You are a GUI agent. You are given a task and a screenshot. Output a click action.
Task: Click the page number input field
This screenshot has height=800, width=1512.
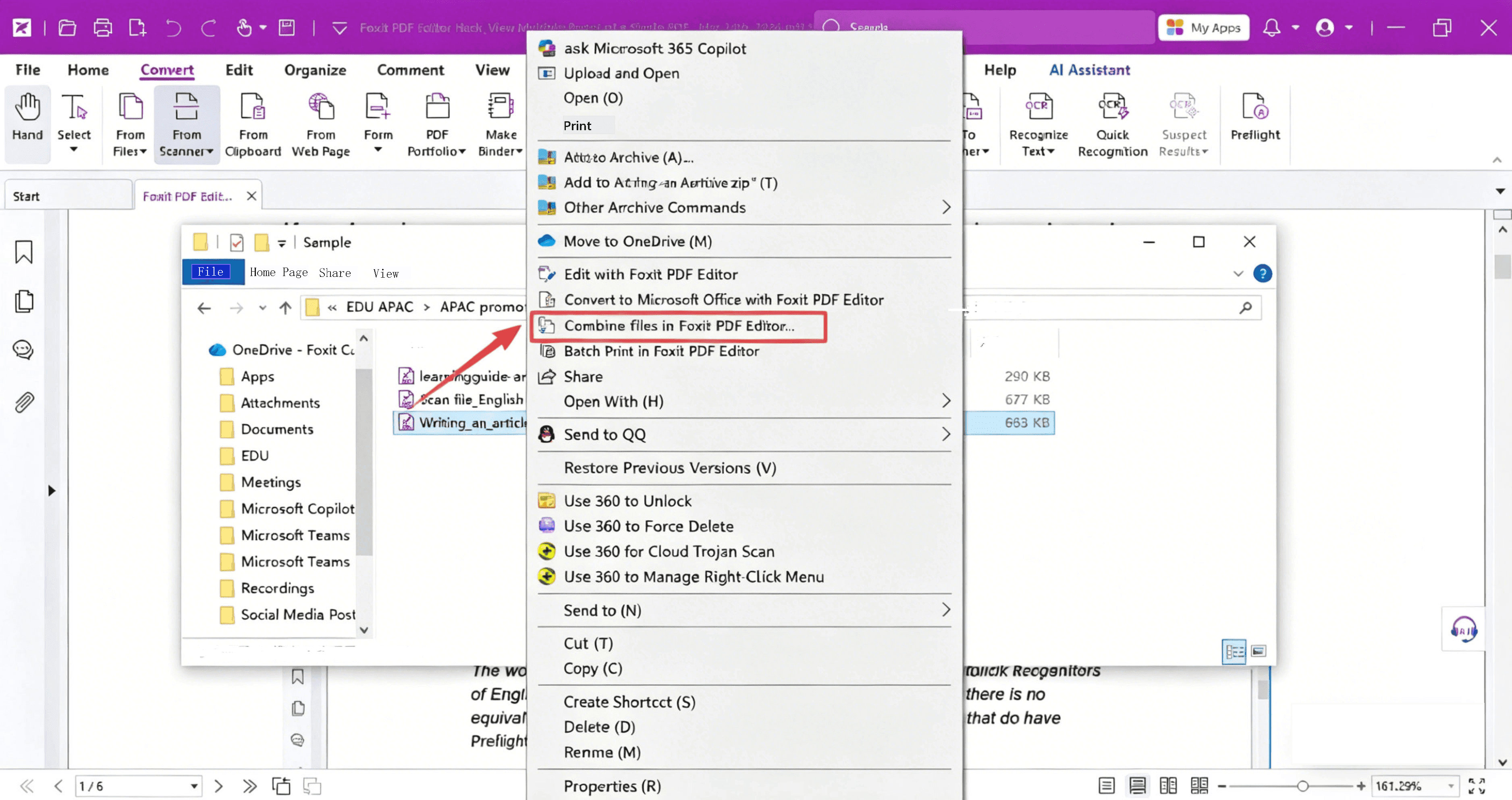(139, 786)
